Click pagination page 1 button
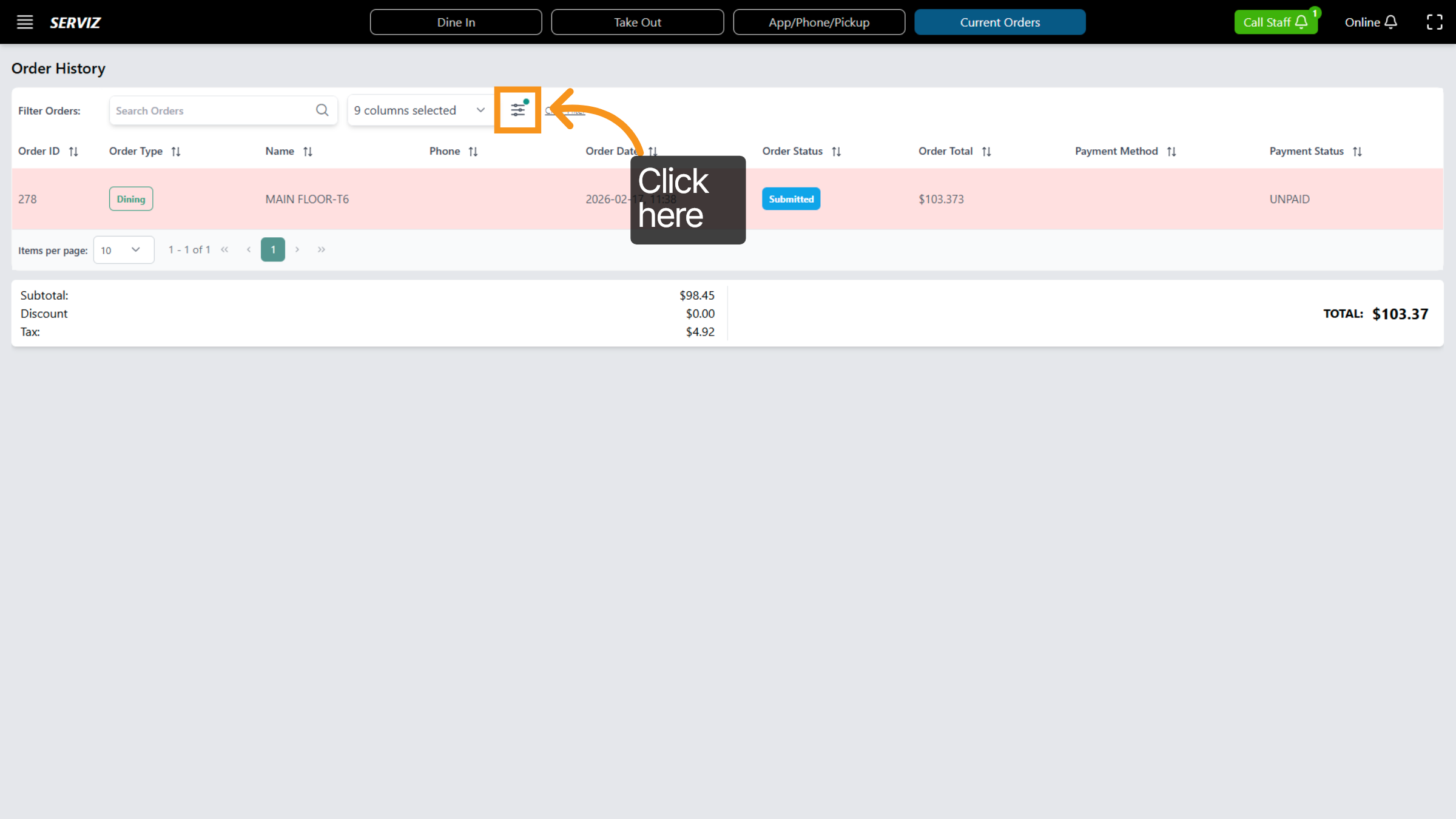Image resolution: width=1456 pixels, height=819 pixels. pyautogui.click(x=272, y=249)
